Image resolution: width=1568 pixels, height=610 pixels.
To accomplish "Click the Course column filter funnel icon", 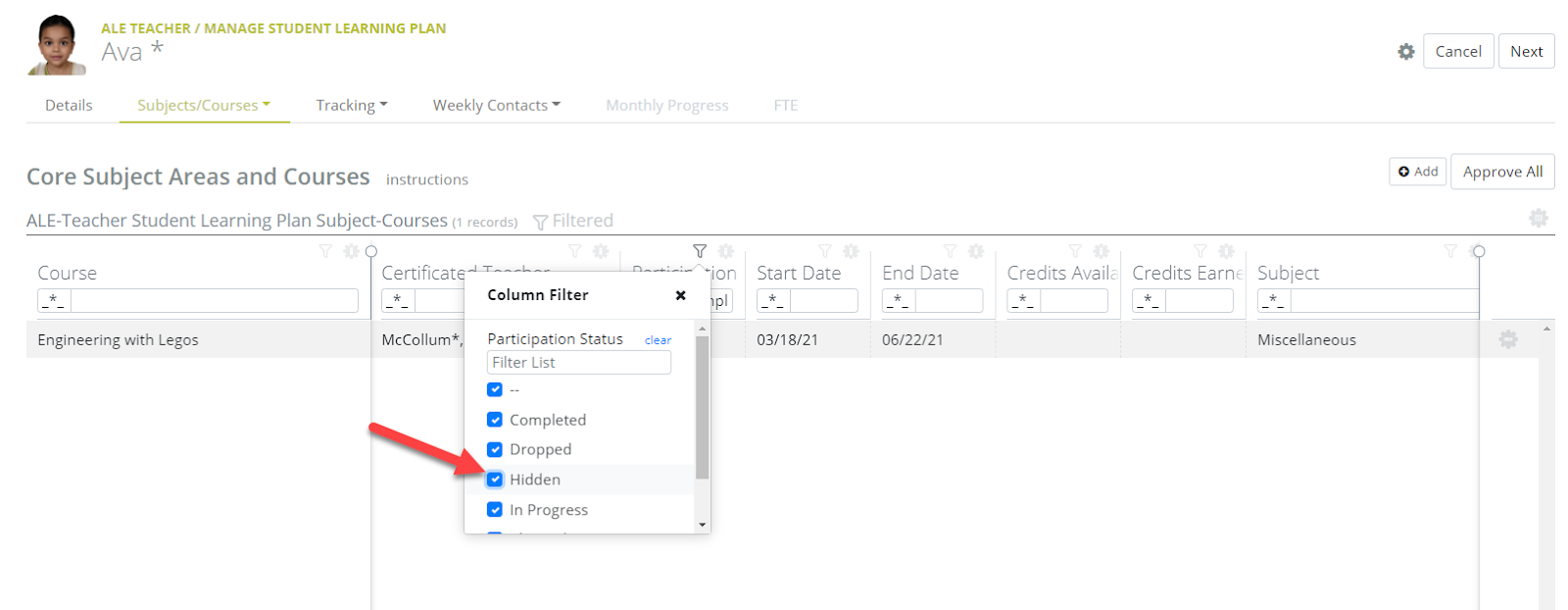I will pos(325,252).
